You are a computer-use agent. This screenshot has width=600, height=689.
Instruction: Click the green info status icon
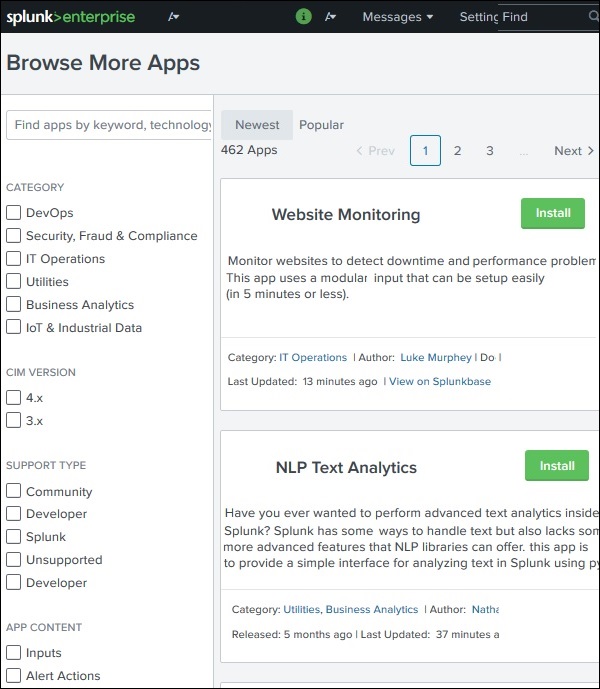point(304,16)
